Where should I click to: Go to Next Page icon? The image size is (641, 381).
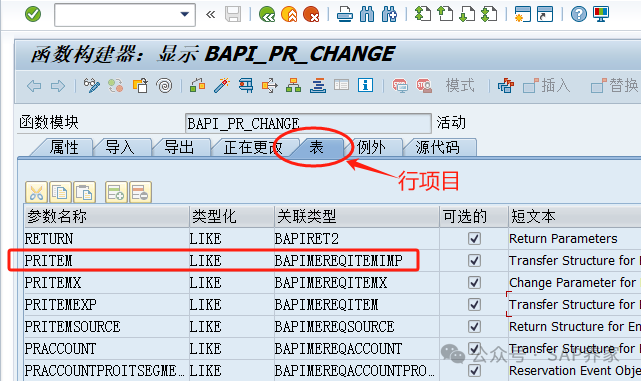467,14
